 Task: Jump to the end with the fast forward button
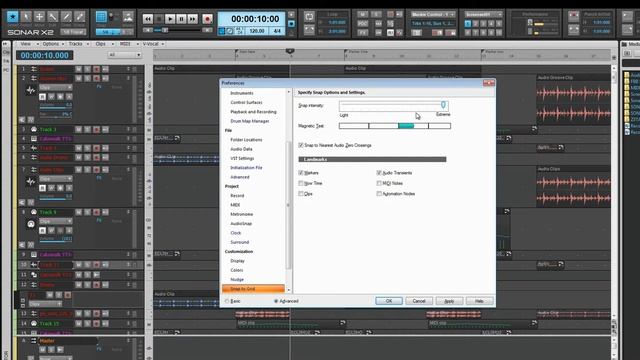pyautogui.click(x=192, y=19)
